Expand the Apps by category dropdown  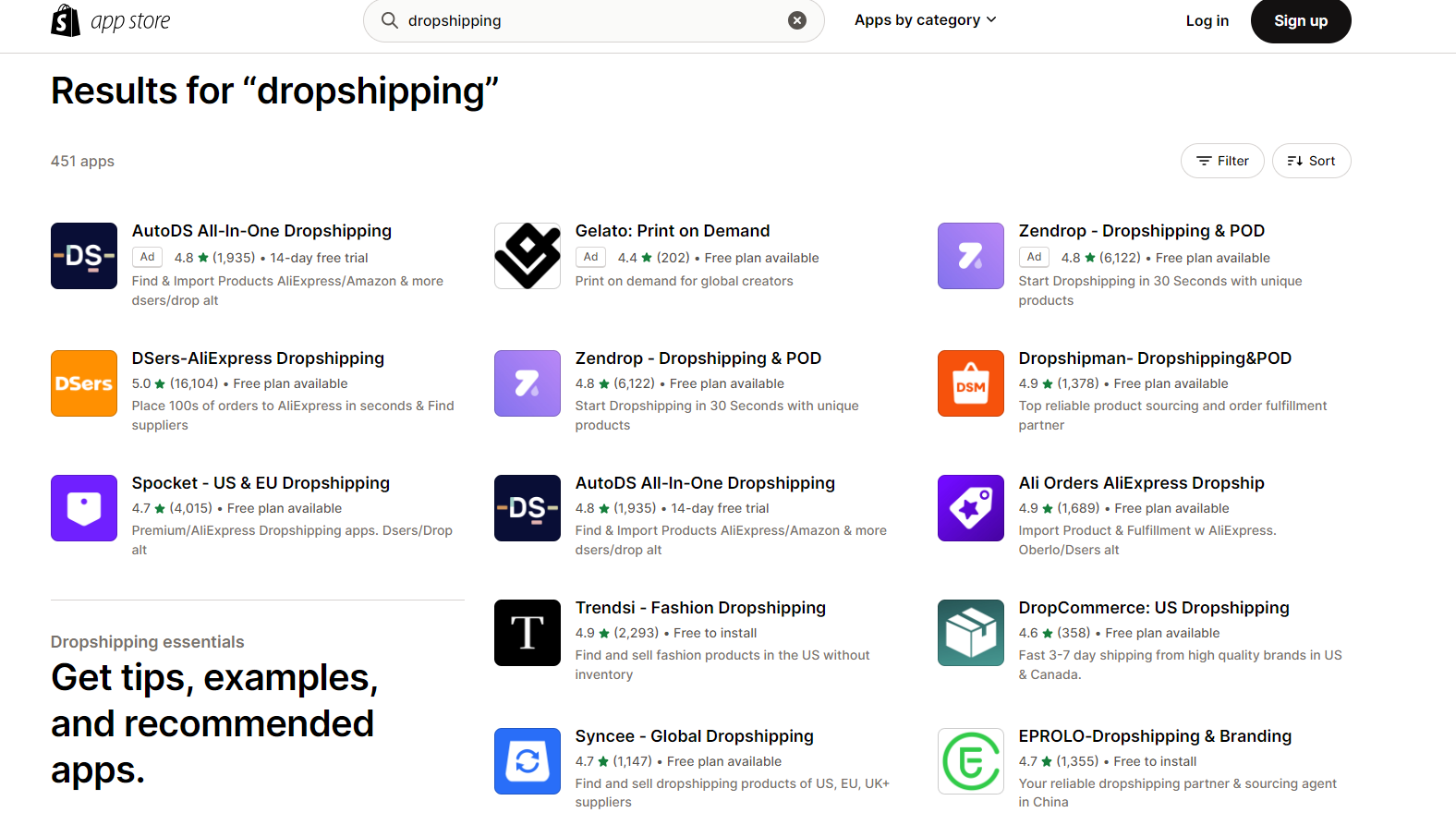point(925,19)
